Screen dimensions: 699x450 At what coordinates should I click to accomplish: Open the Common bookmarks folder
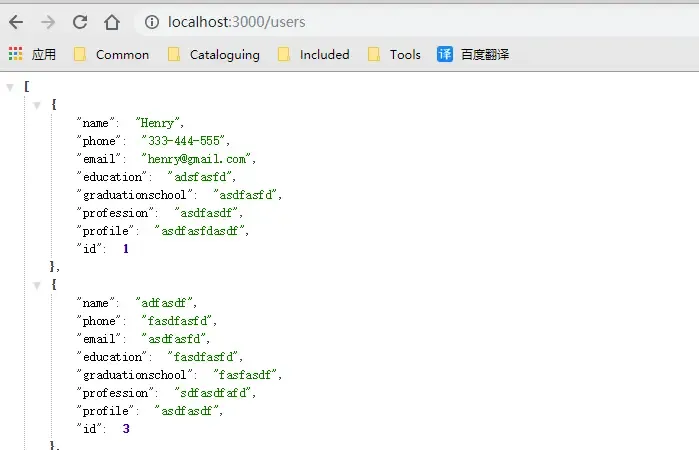pos(111,54)
